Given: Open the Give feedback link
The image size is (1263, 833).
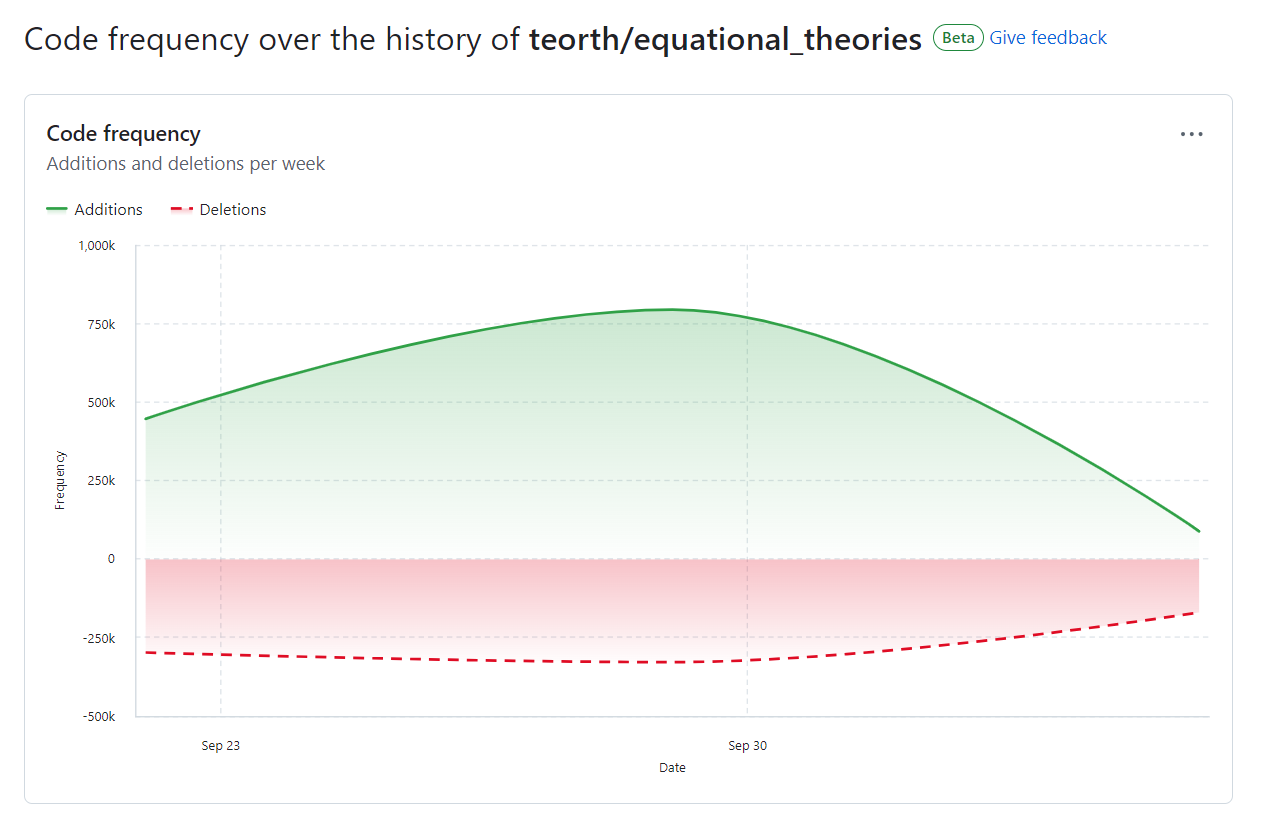Looking at the screenshot, I should pos(1048,38).
